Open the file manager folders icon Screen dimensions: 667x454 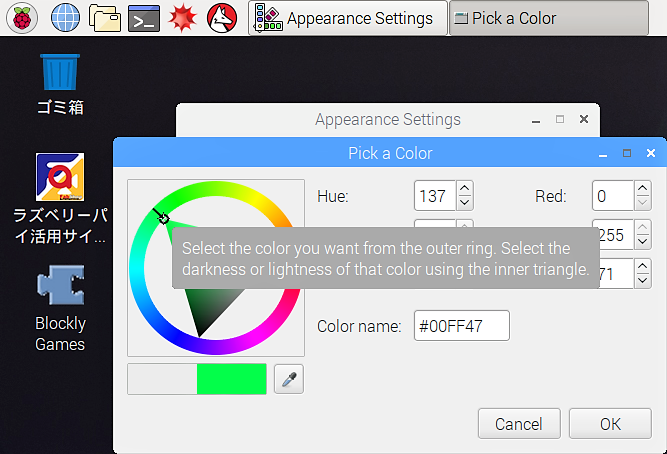coord(105,18)
